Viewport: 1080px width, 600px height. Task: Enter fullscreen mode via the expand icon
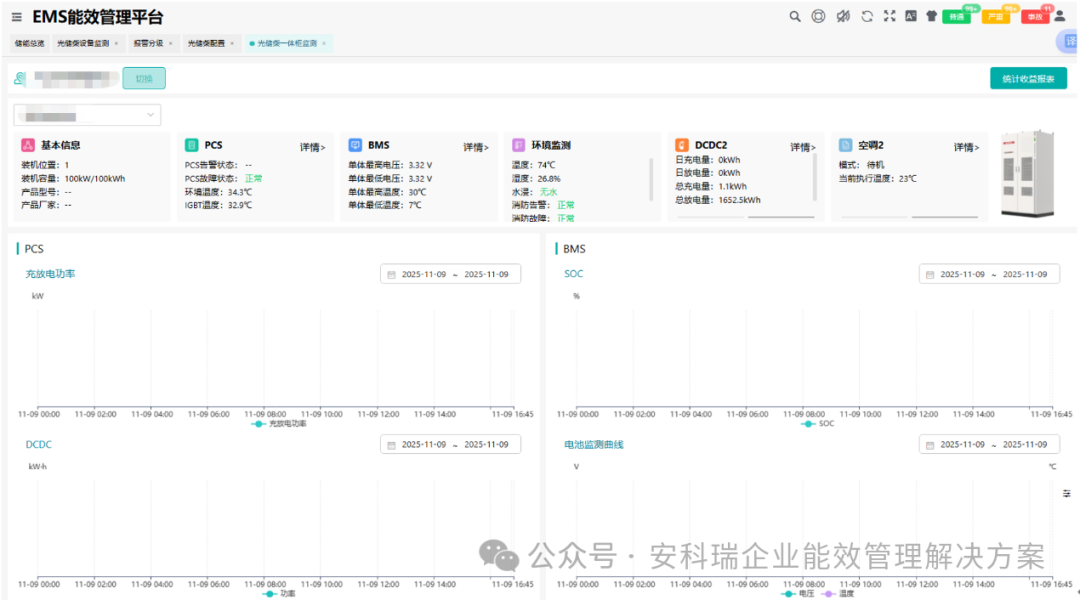890,17
